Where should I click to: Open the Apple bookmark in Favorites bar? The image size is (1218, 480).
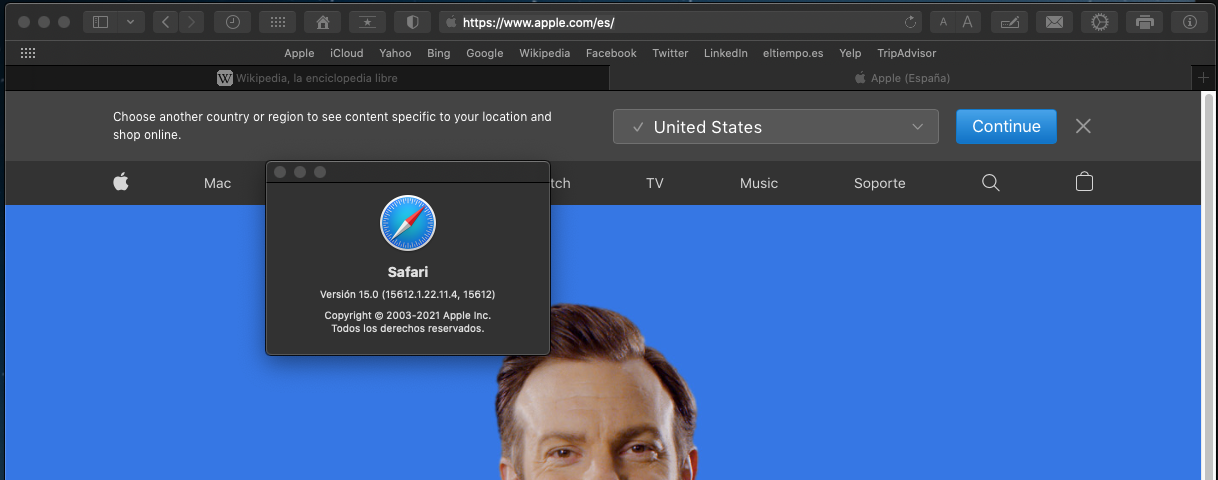pos(299,53)
